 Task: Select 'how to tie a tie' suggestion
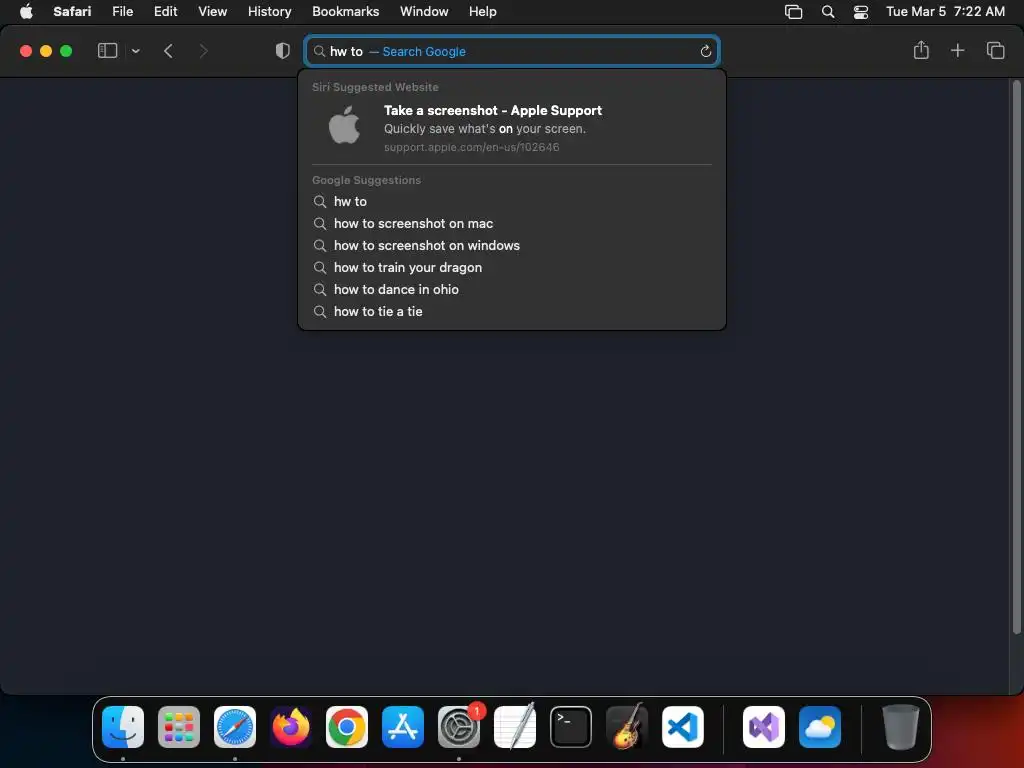(x=512, y=312)
